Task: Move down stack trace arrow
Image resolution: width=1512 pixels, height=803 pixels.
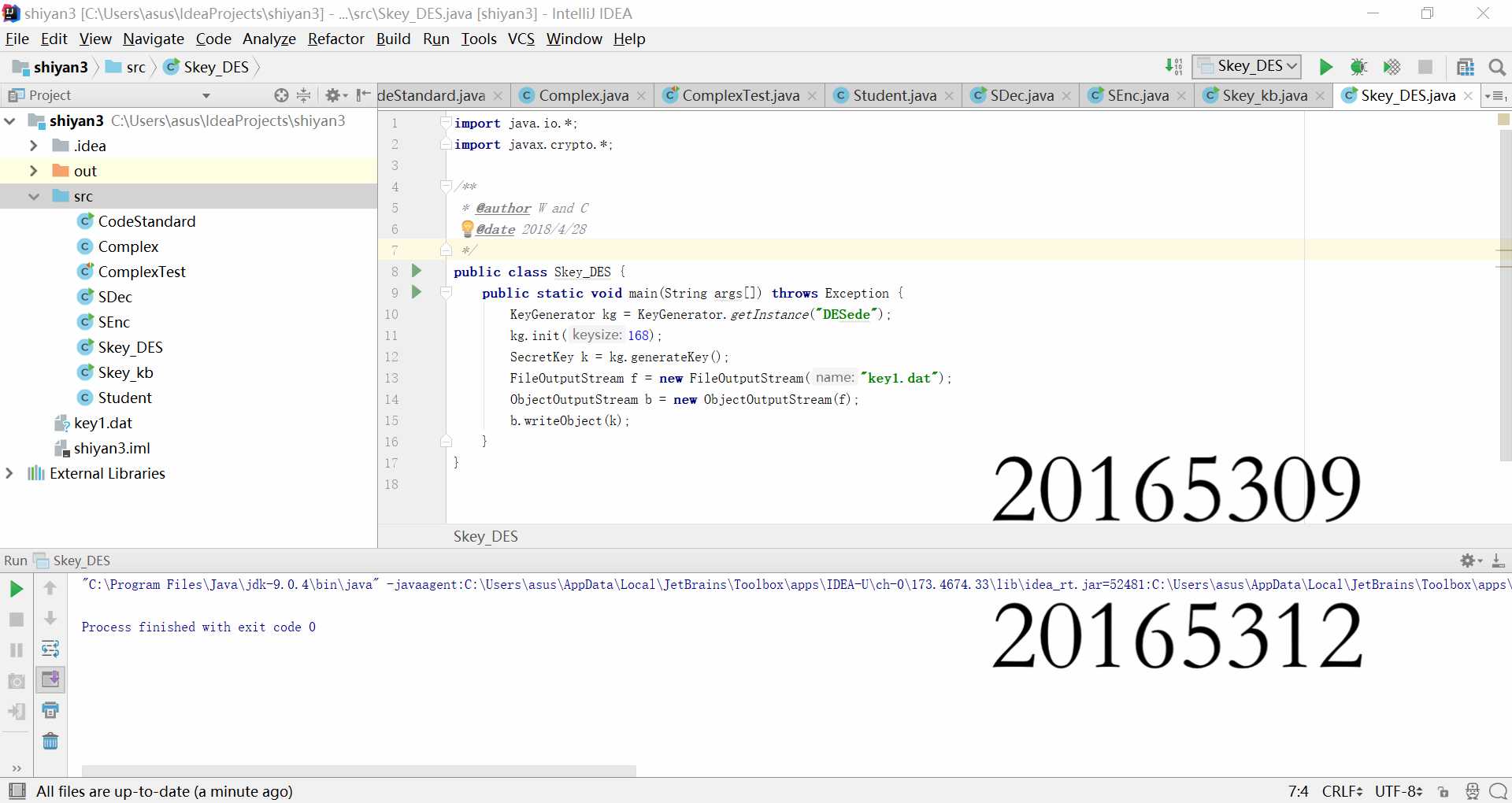Action: 50,618
